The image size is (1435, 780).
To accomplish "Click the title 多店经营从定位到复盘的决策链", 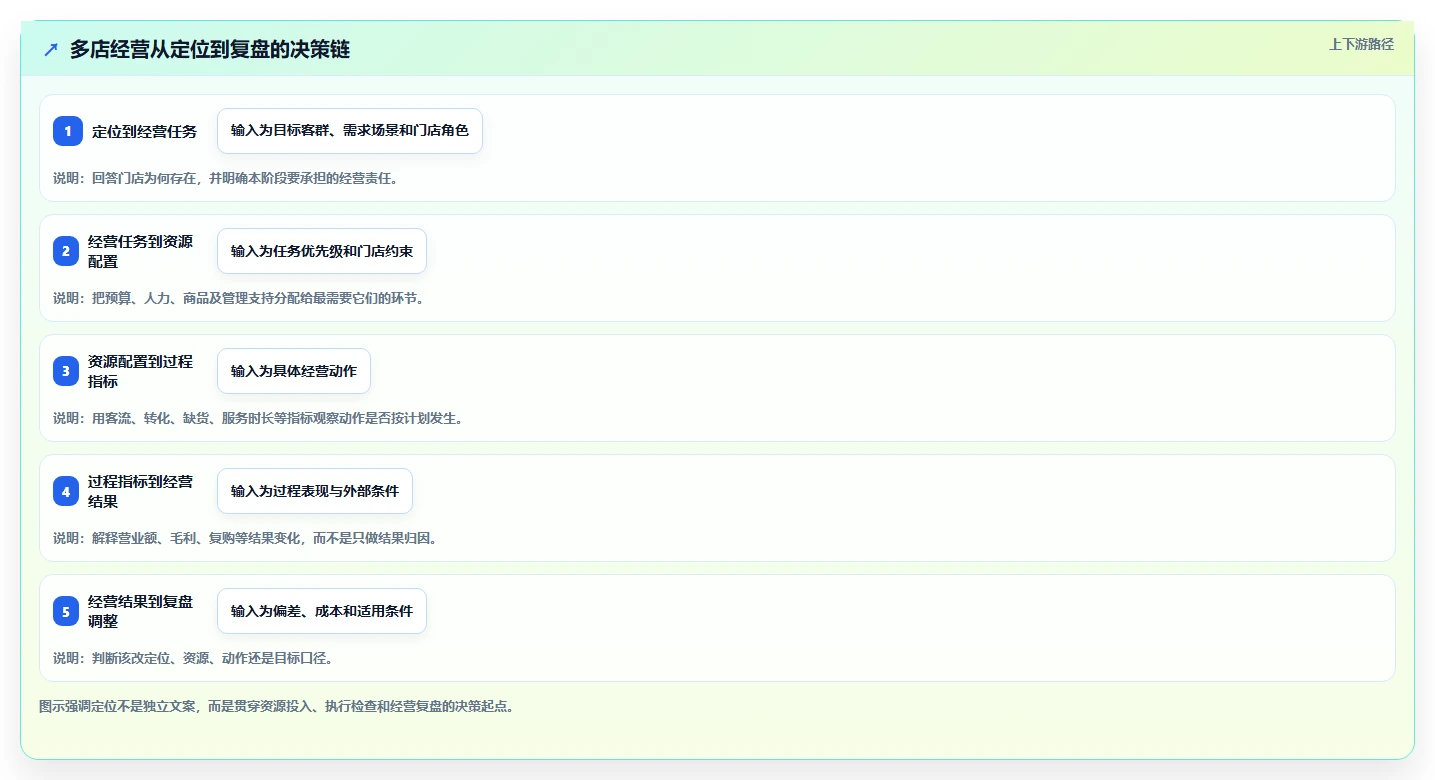I will pyautogui.click(x=210, y=49).
